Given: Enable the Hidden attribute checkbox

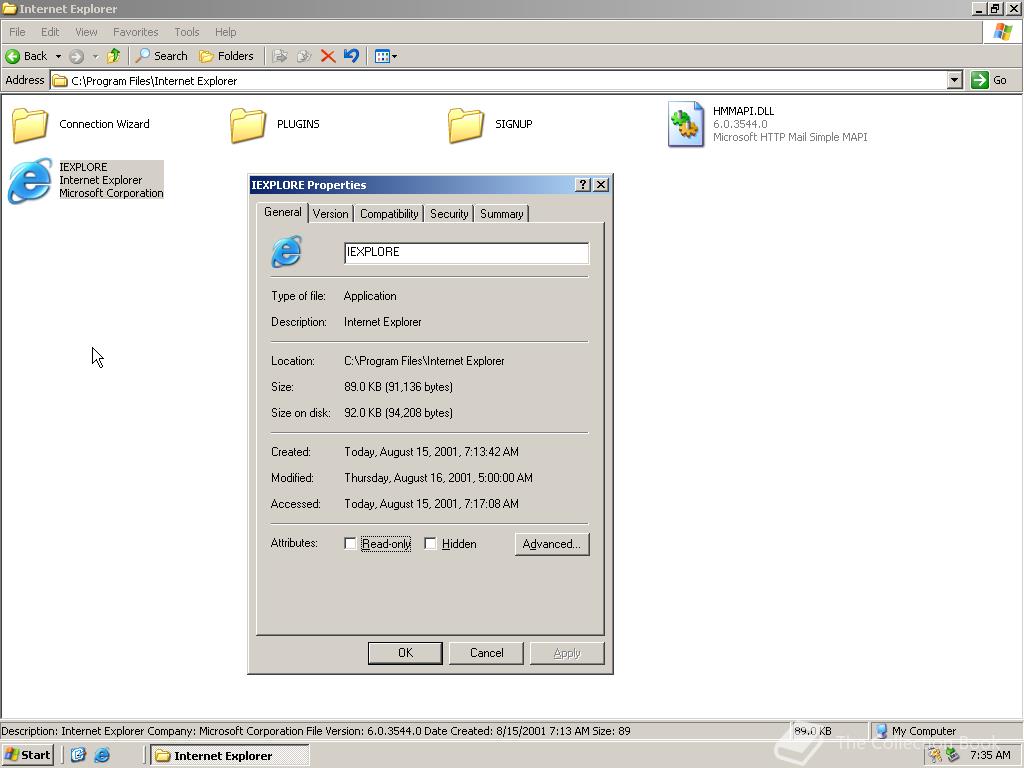Looking at the screenshot, I should (x=430, y=543).
